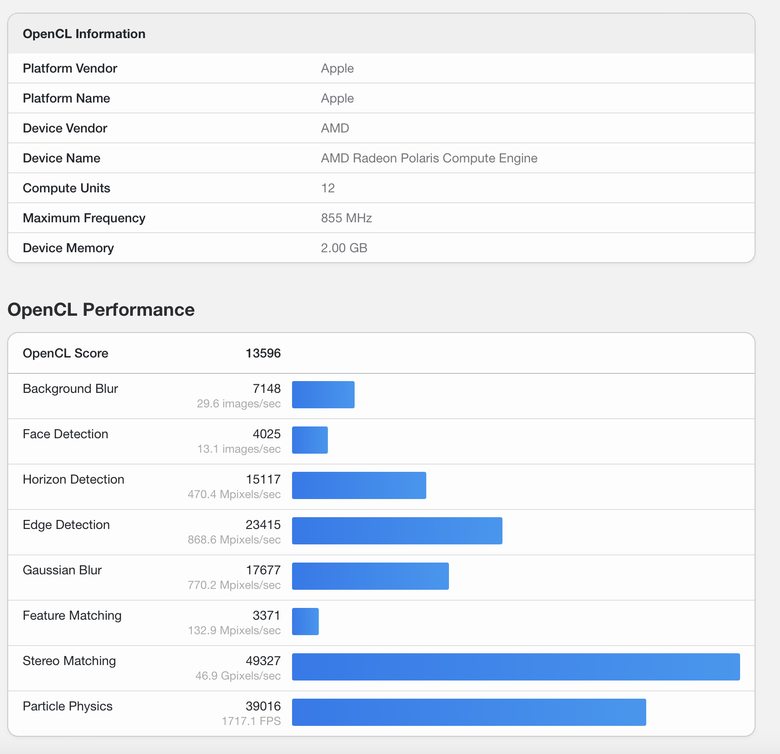Click the Edge Detection score bar
Viewport: 780px width, 754px height.
tap(397, 531)
